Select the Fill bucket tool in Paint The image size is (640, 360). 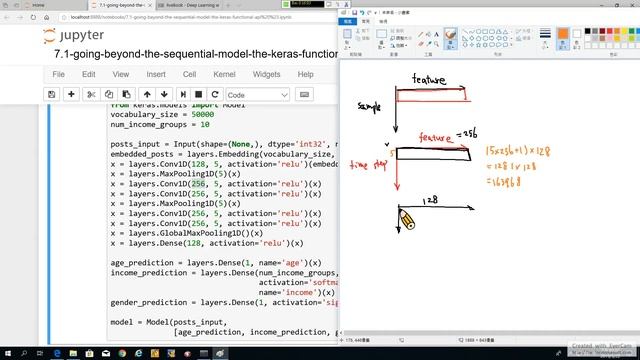pos(429,35)
